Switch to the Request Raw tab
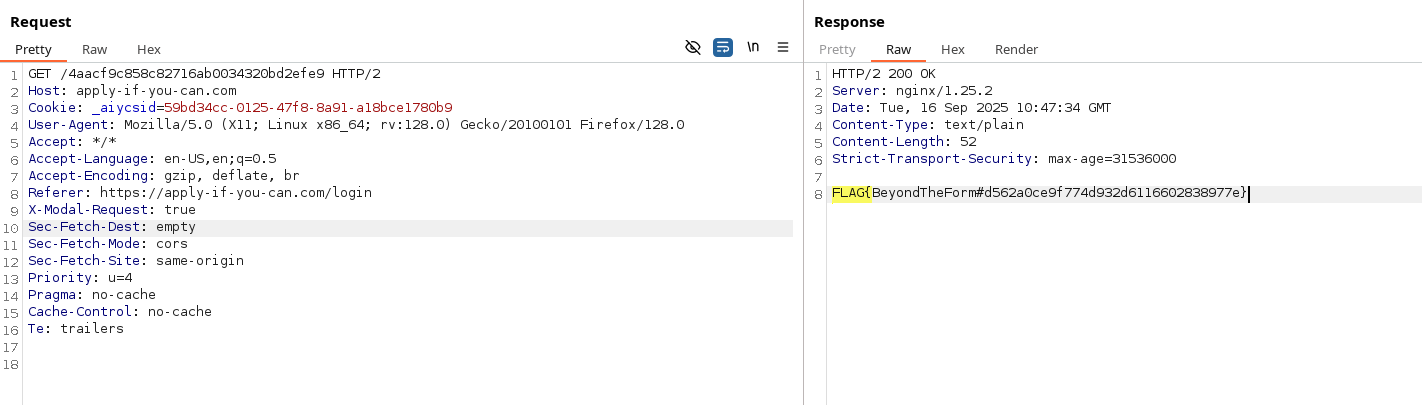The width and height of the screenshot is (1422, 405). 95,49
